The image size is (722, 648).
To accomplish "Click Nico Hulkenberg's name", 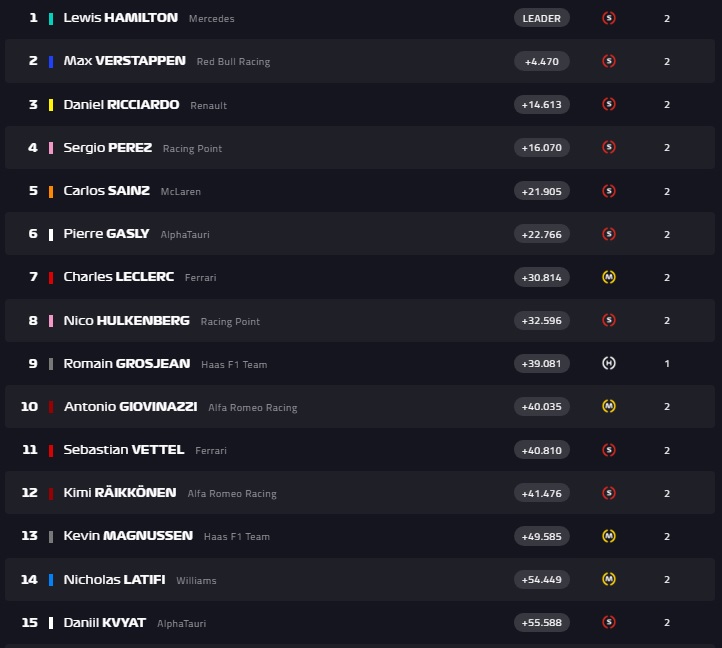I will pyautogui.click(x=126, y=321).
